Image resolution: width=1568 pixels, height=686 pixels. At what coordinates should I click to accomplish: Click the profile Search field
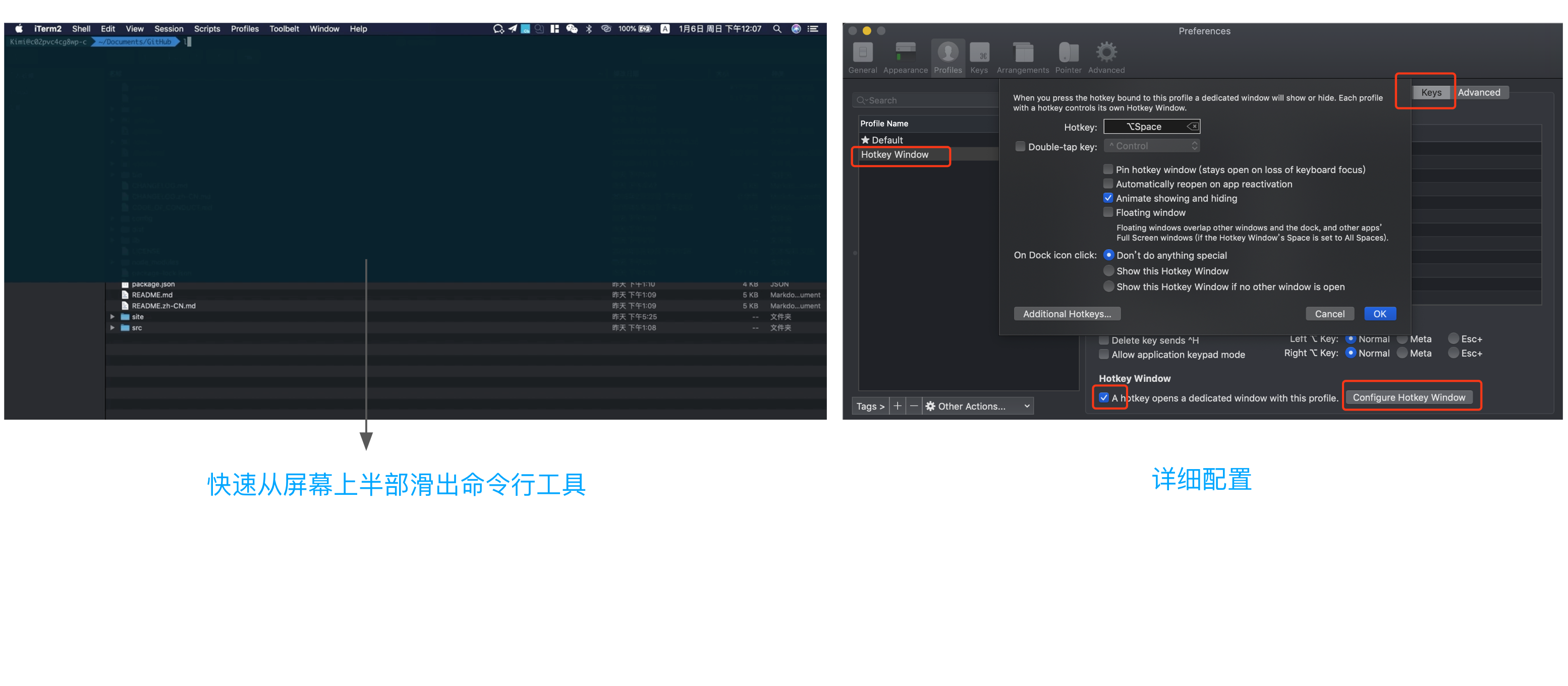tap(925, 100)
